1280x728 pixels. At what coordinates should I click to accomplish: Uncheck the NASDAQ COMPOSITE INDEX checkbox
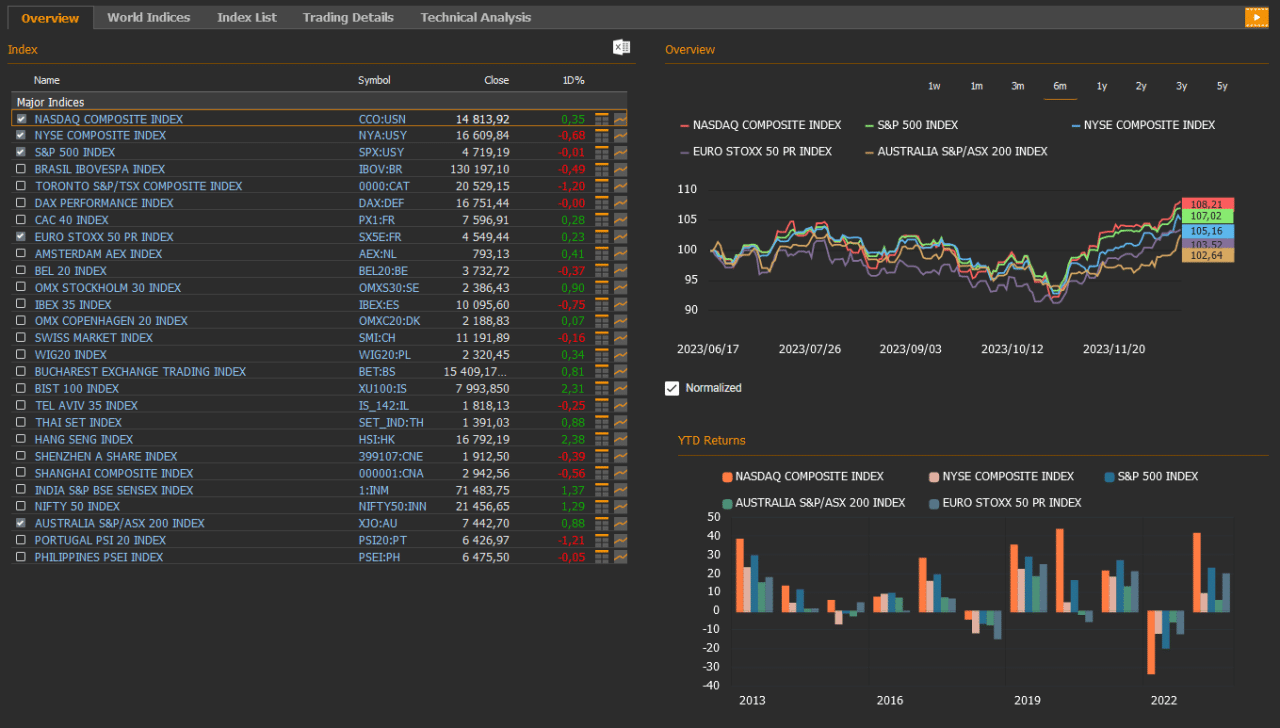pyautogui.click(x=22, y=118)
